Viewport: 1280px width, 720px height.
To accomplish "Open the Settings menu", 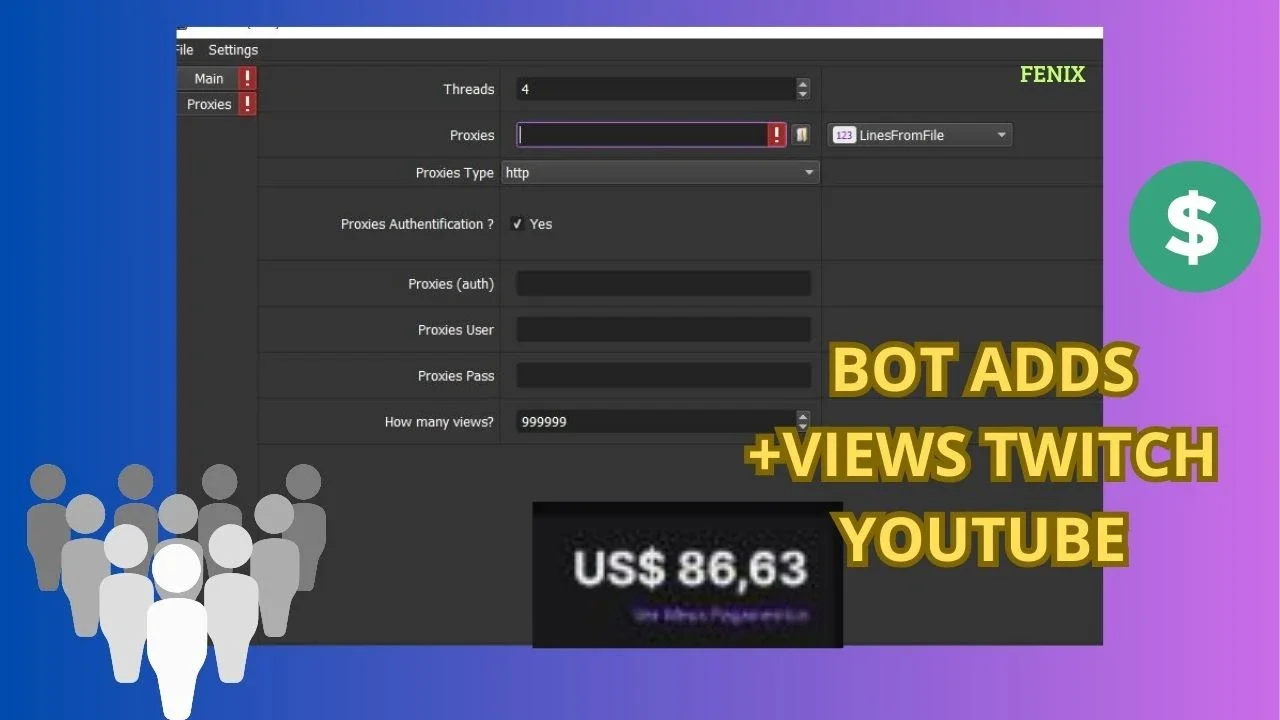I will (233, 50).
